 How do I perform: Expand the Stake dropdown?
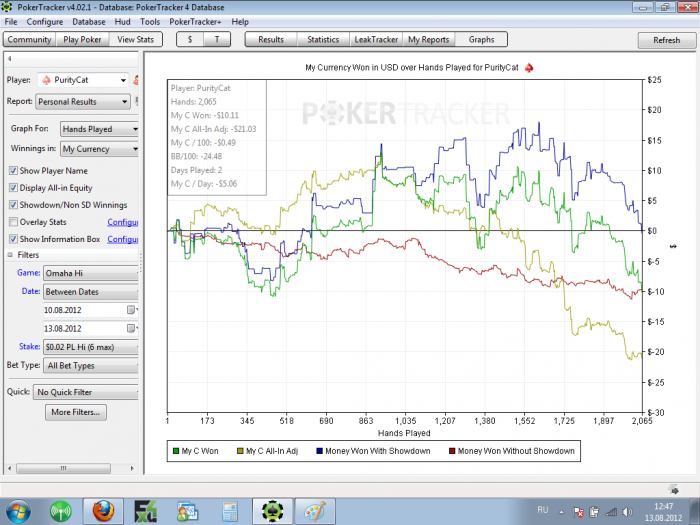(x=91, y=347)
